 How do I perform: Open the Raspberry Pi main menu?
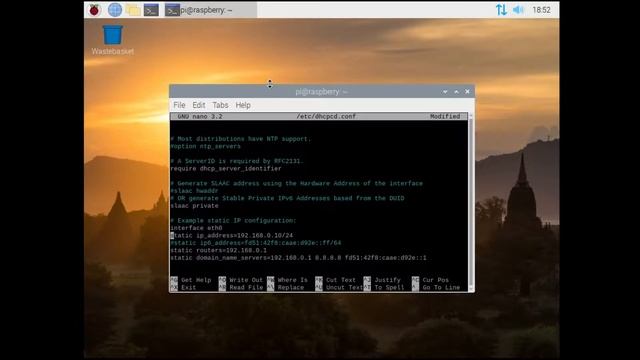94,10
